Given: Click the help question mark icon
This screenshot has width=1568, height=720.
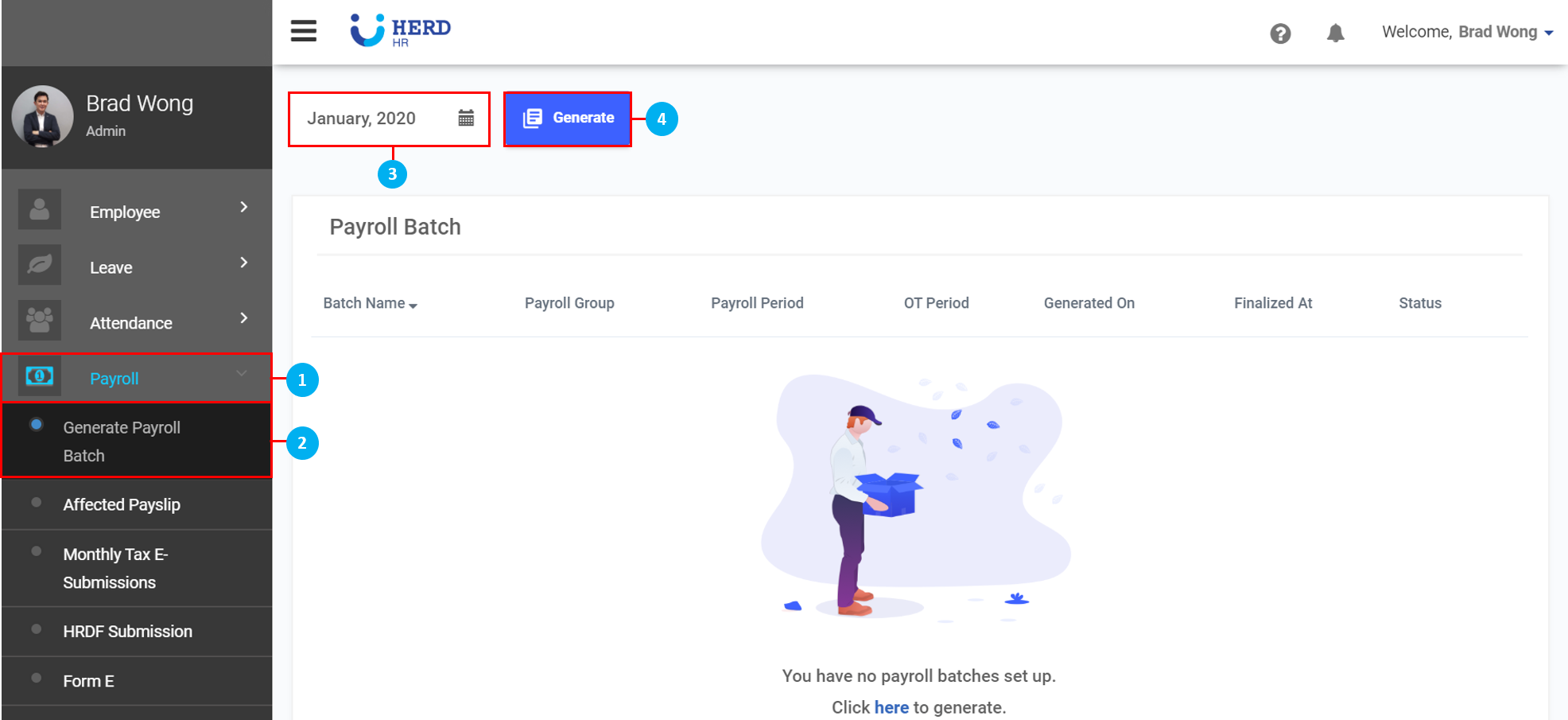Looking at the screenshot, I should pyautogui.click(x=1280, y=33).
